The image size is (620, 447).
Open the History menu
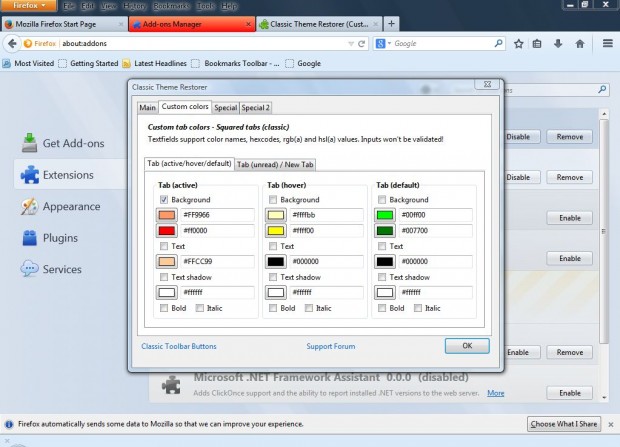click(134, 6)
